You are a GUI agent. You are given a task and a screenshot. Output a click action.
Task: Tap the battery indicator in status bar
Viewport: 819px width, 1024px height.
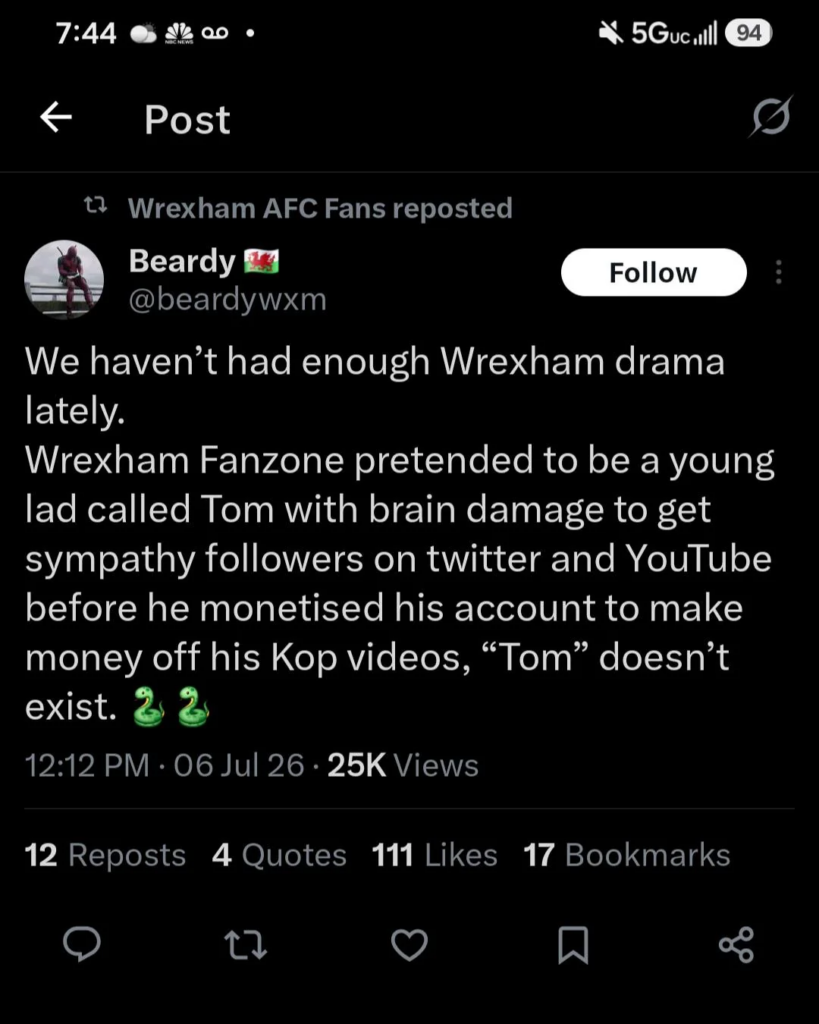(x=748, y=33)
